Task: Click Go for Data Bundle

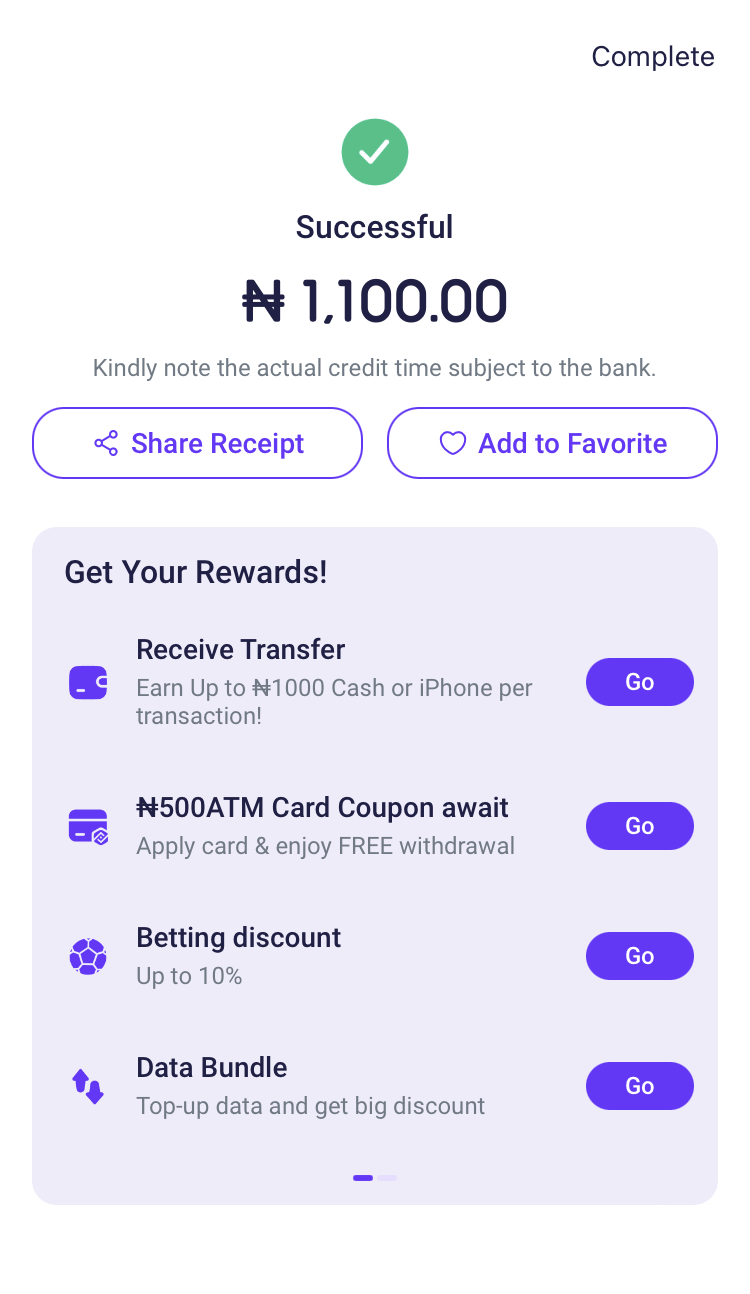Action: [x=640, y=1086]
